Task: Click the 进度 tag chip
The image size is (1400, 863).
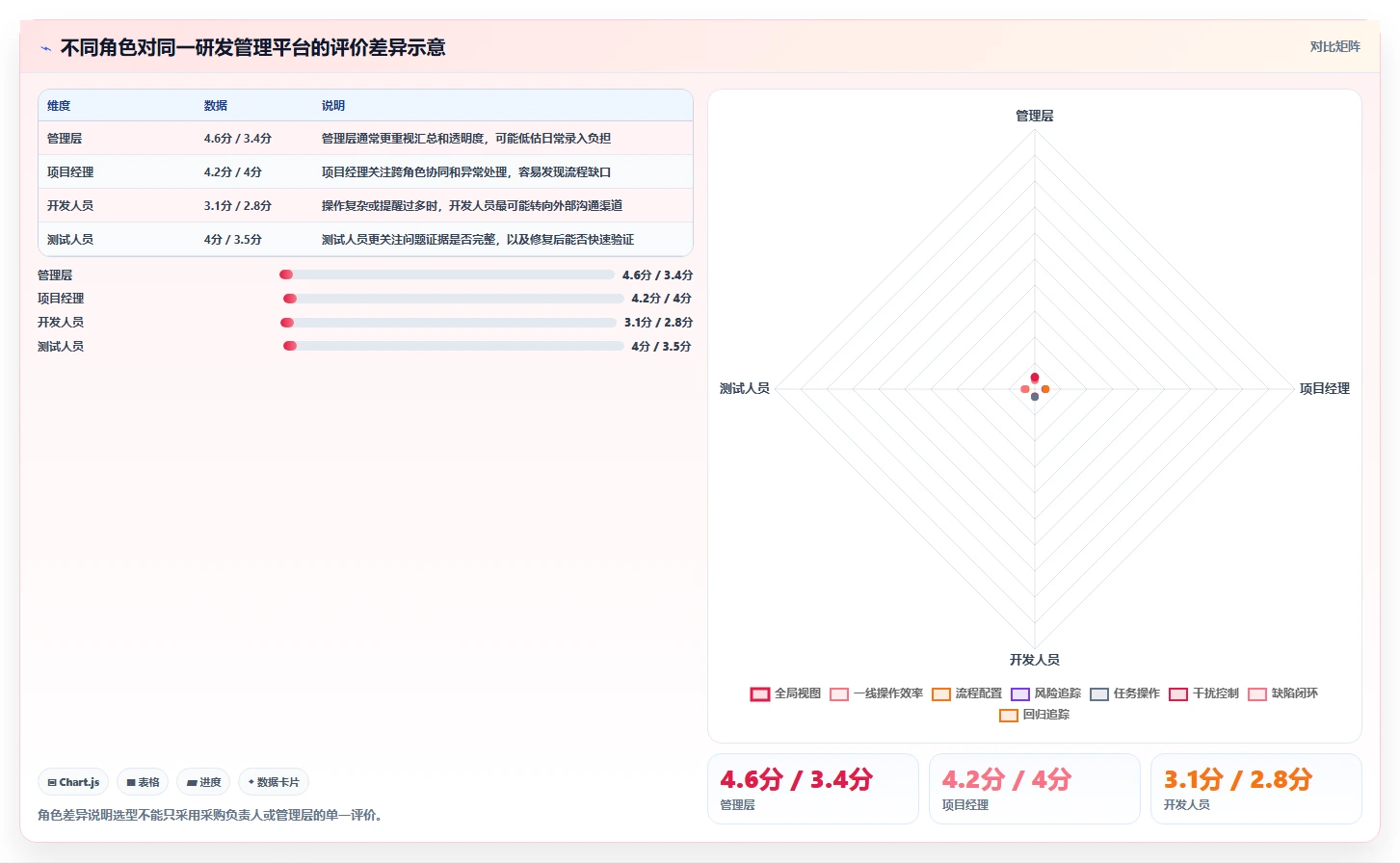Action: click(x=204, y=782)
